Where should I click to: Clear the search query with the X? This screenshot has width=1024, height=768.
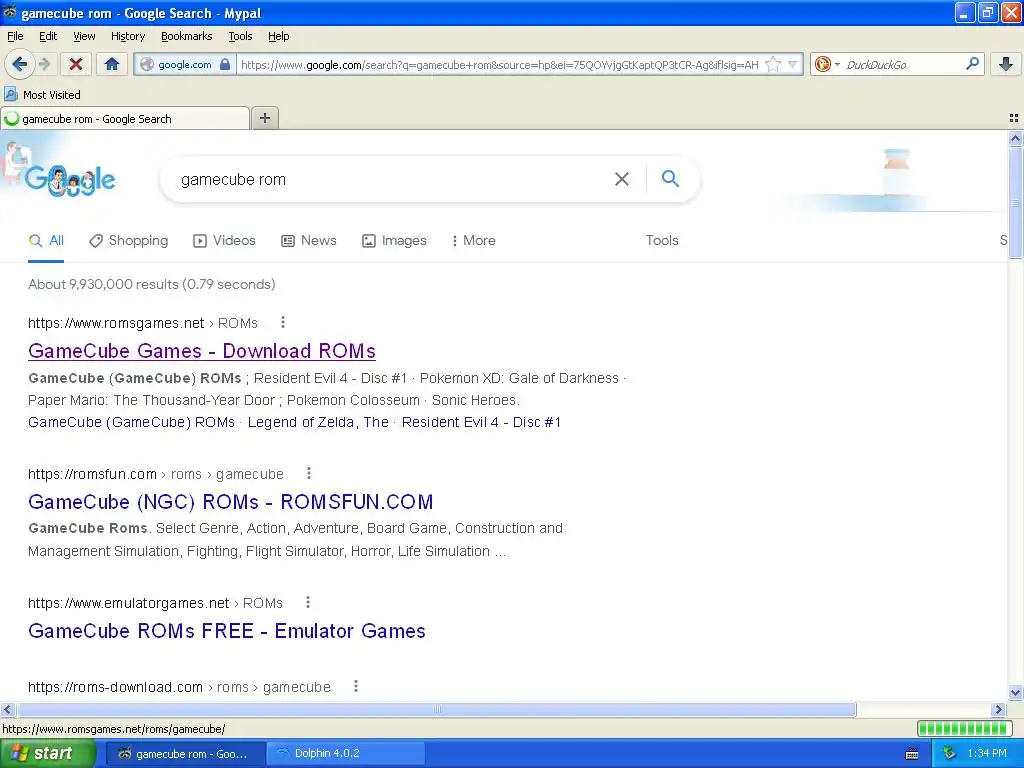coord(622,179)
